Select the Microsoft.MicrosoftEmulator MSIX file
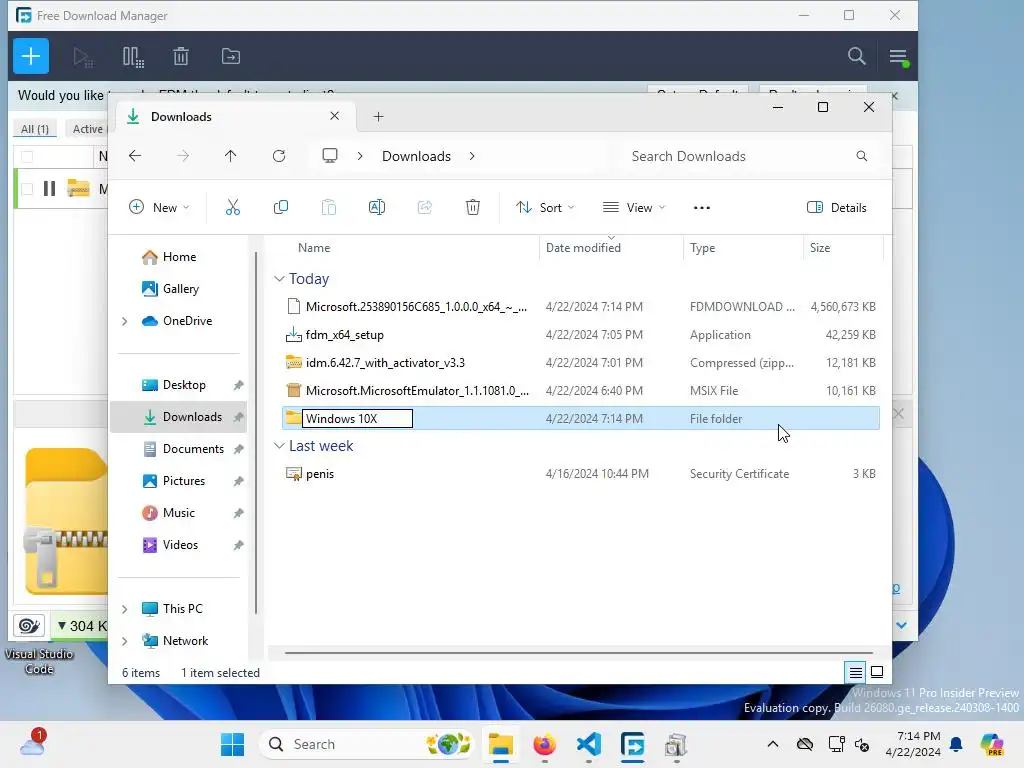The image size is (1024, 768). (581, 391)
